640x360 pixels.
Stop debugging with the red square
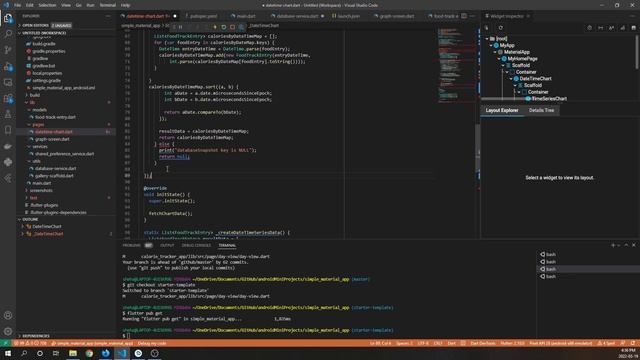coord(232,27)
